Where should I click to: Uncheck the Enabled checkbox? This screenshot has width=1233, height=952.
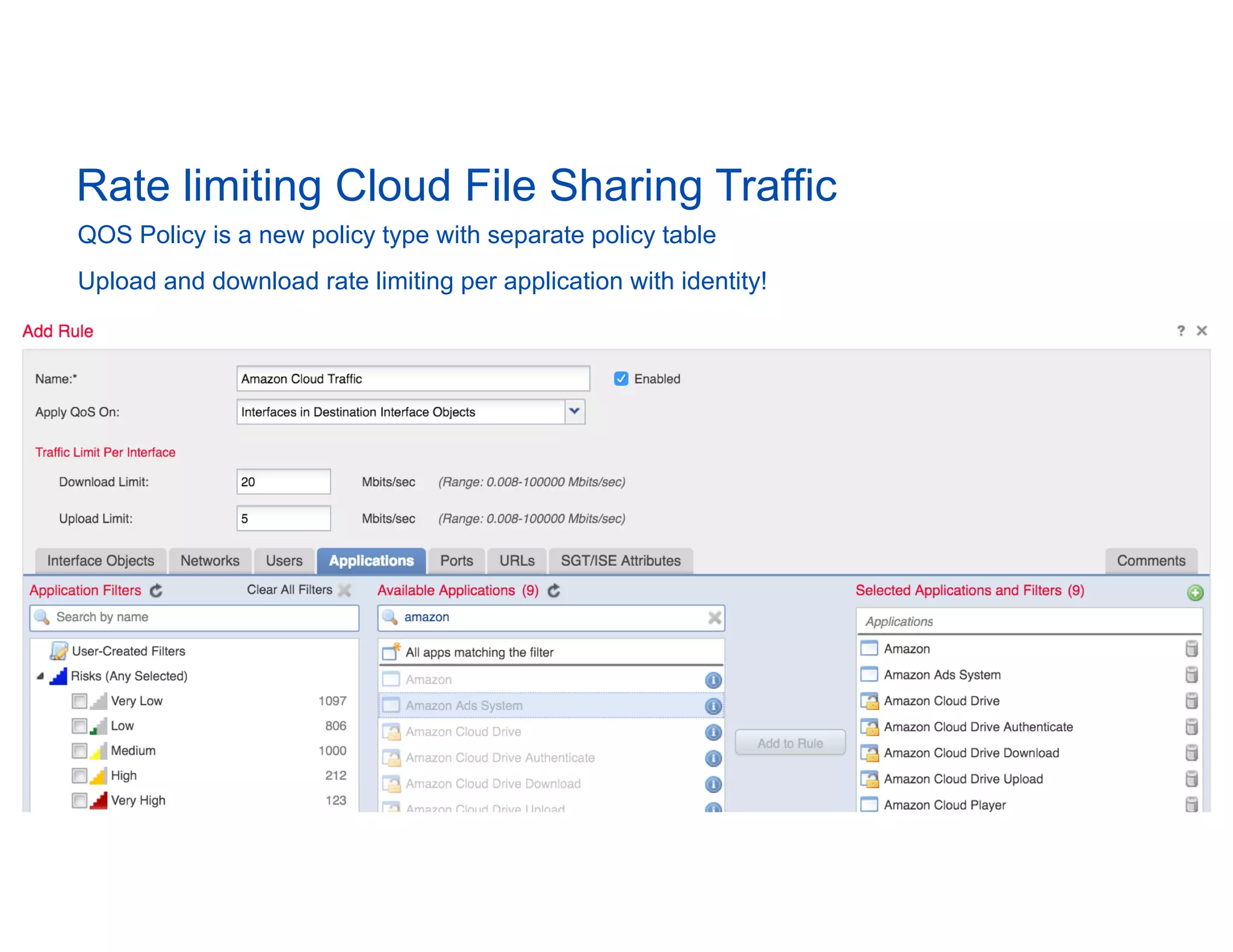tap(621, 379)
